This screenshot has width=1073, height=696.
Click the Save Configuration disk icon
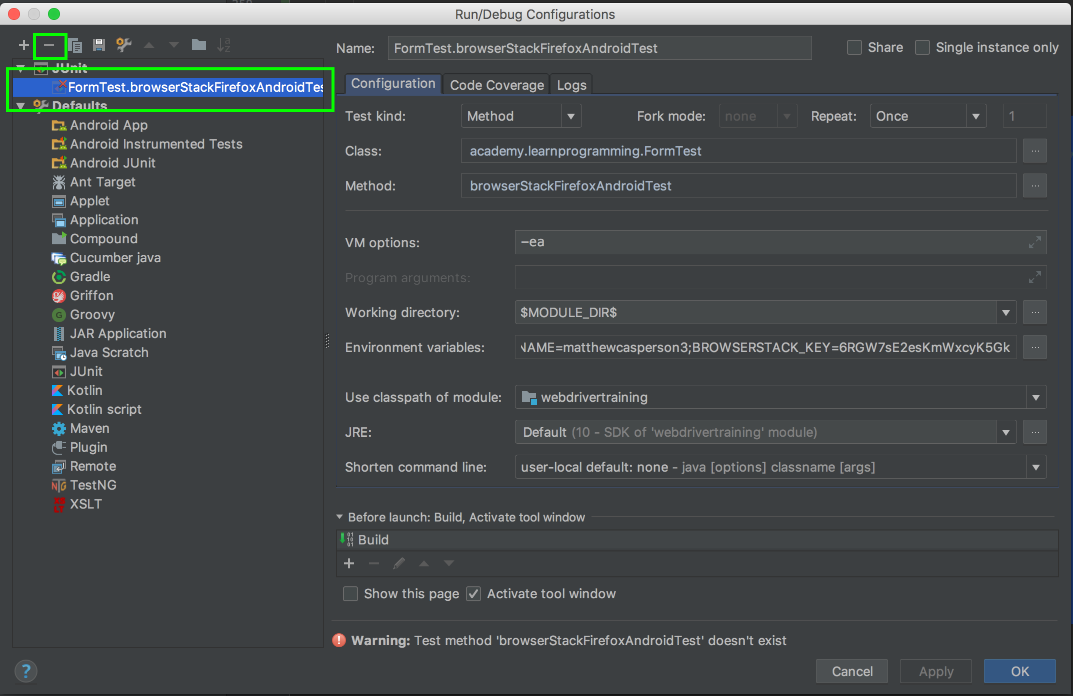tap(99, 45)
